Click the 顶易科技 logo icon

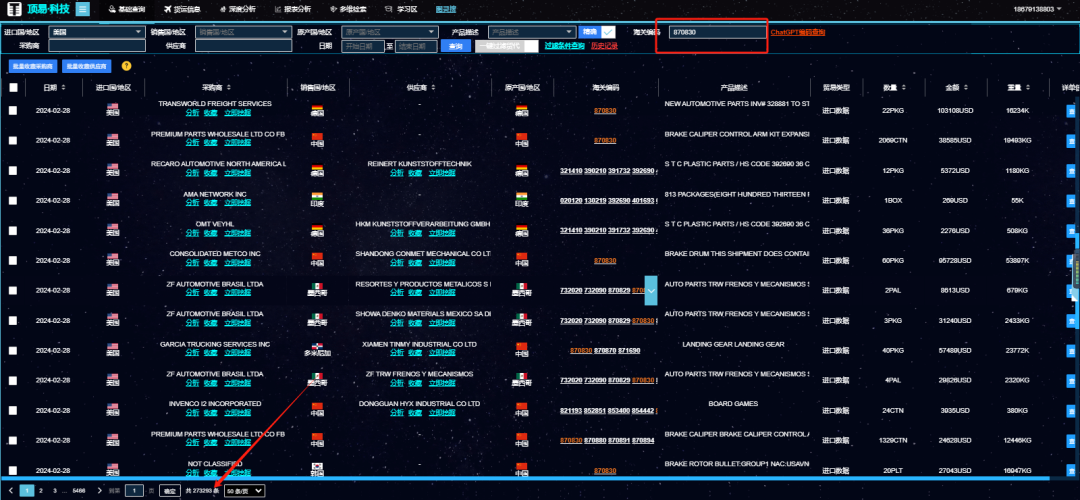click(14, 10)
